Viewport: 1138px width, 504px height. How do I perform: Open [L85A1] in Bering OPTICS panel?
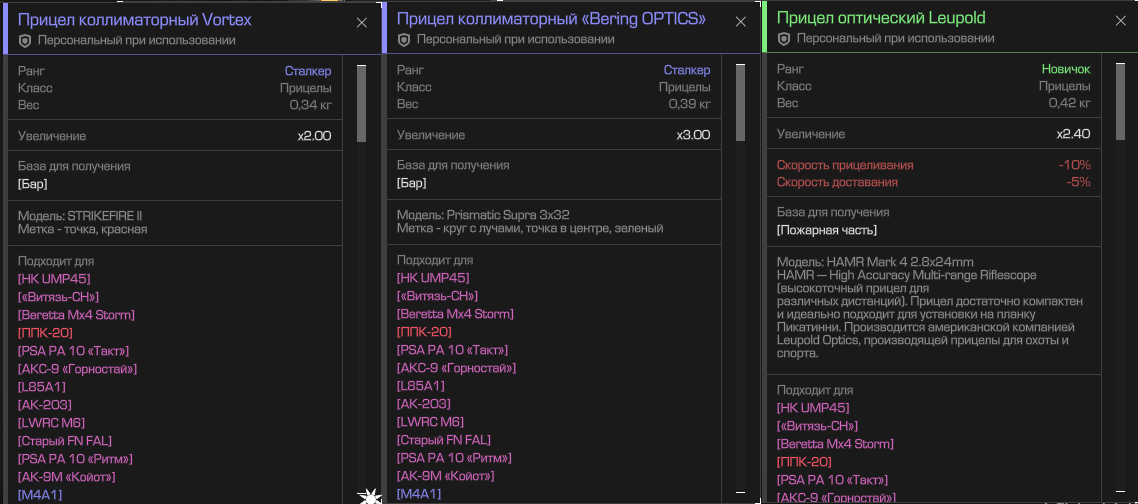420,386
